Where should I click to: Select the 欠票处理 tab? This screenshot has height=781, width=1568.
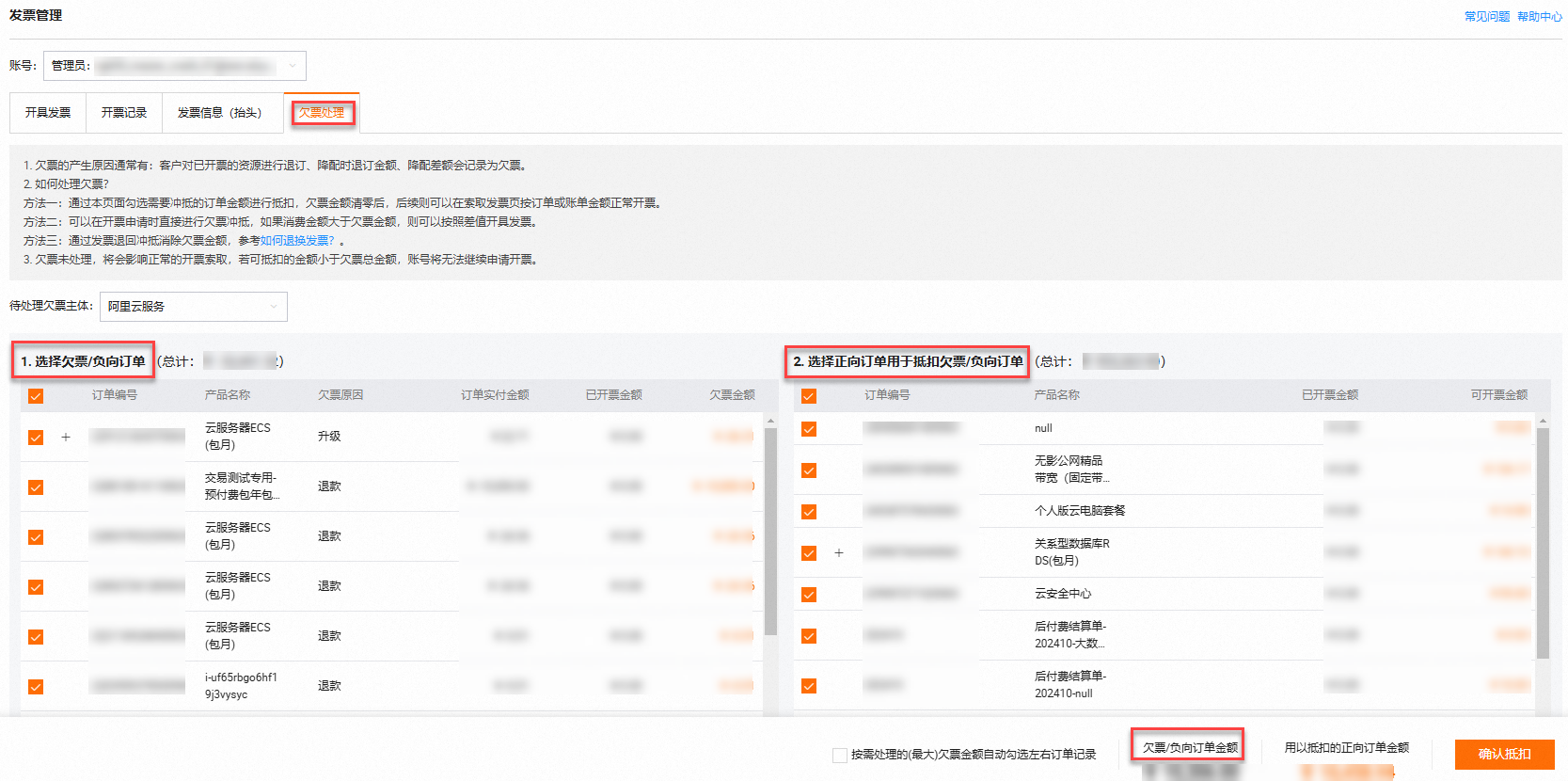coord(322,113)
